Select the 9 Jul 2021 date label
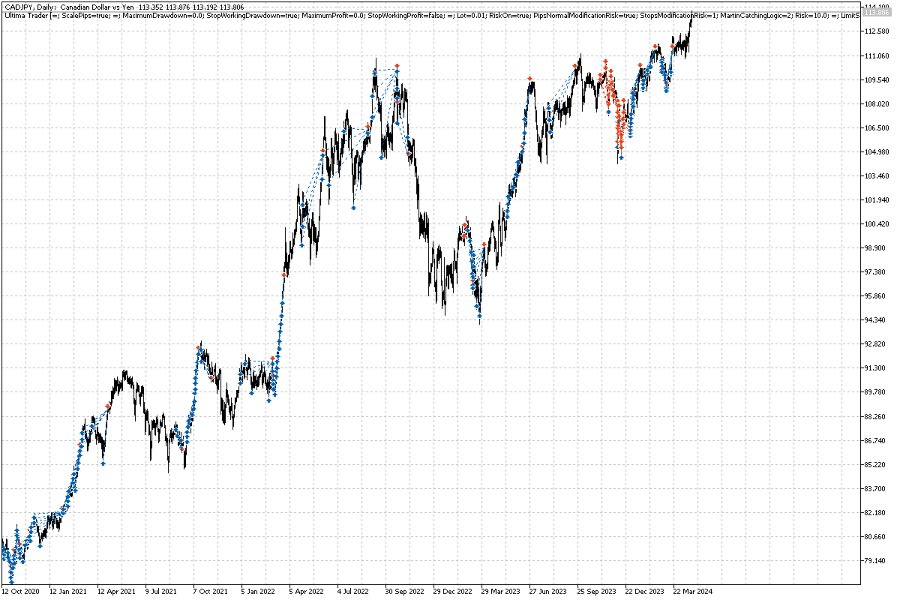 [x=161, y=591]
